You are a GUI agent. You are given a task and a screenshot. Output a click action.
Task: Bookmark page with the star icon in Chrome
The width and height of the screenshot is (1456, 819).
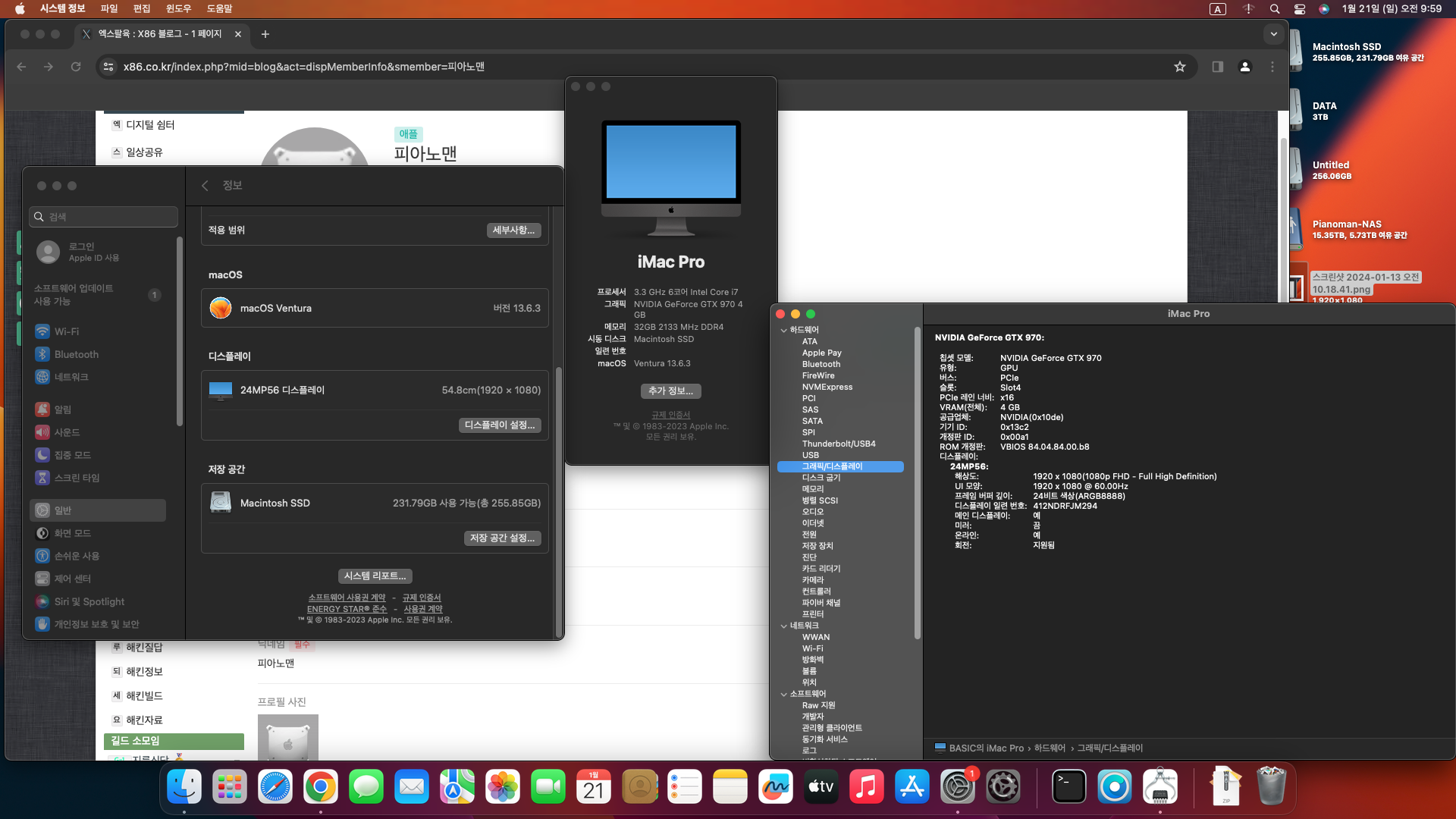pyautogui.click(x=1180, y=67)
